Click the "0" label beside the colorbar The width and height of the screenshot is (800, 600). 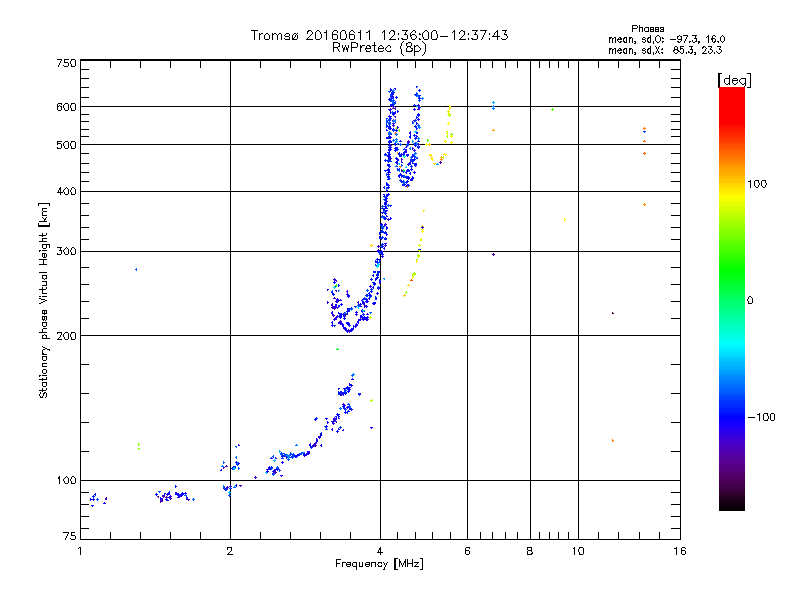750,301
